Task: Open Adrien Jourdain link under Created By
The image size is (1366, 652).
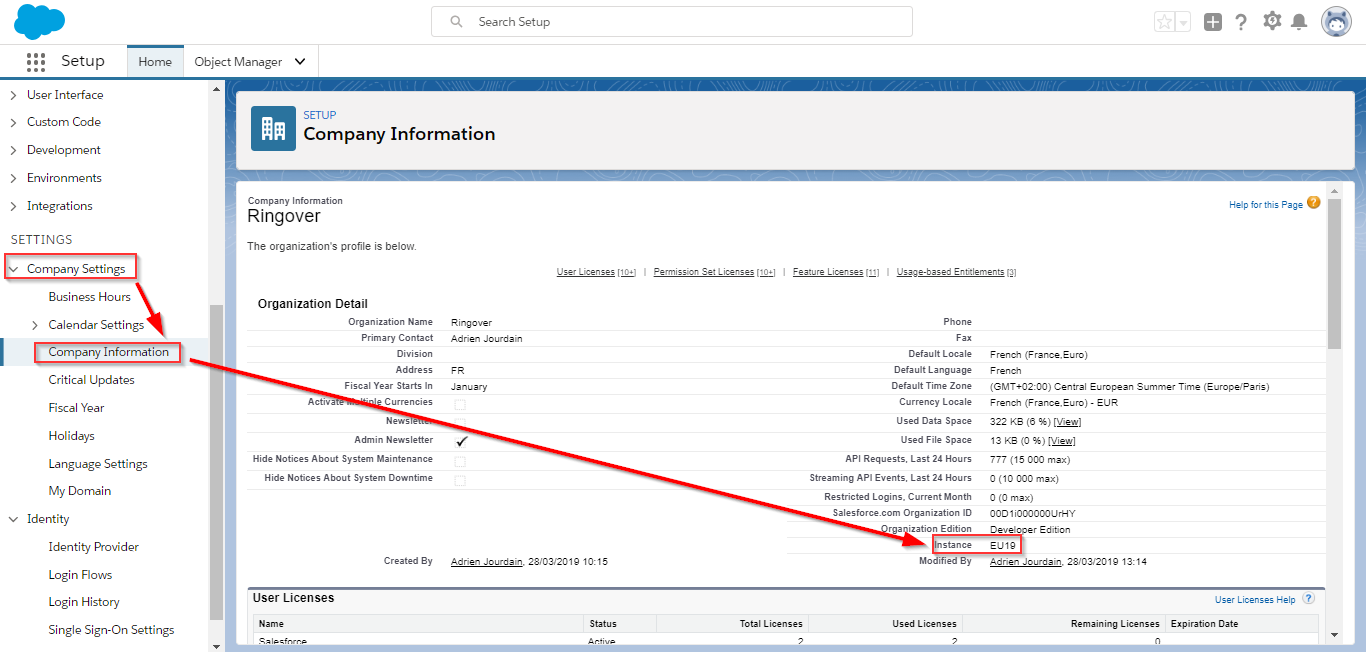Action: click(487, 562)
